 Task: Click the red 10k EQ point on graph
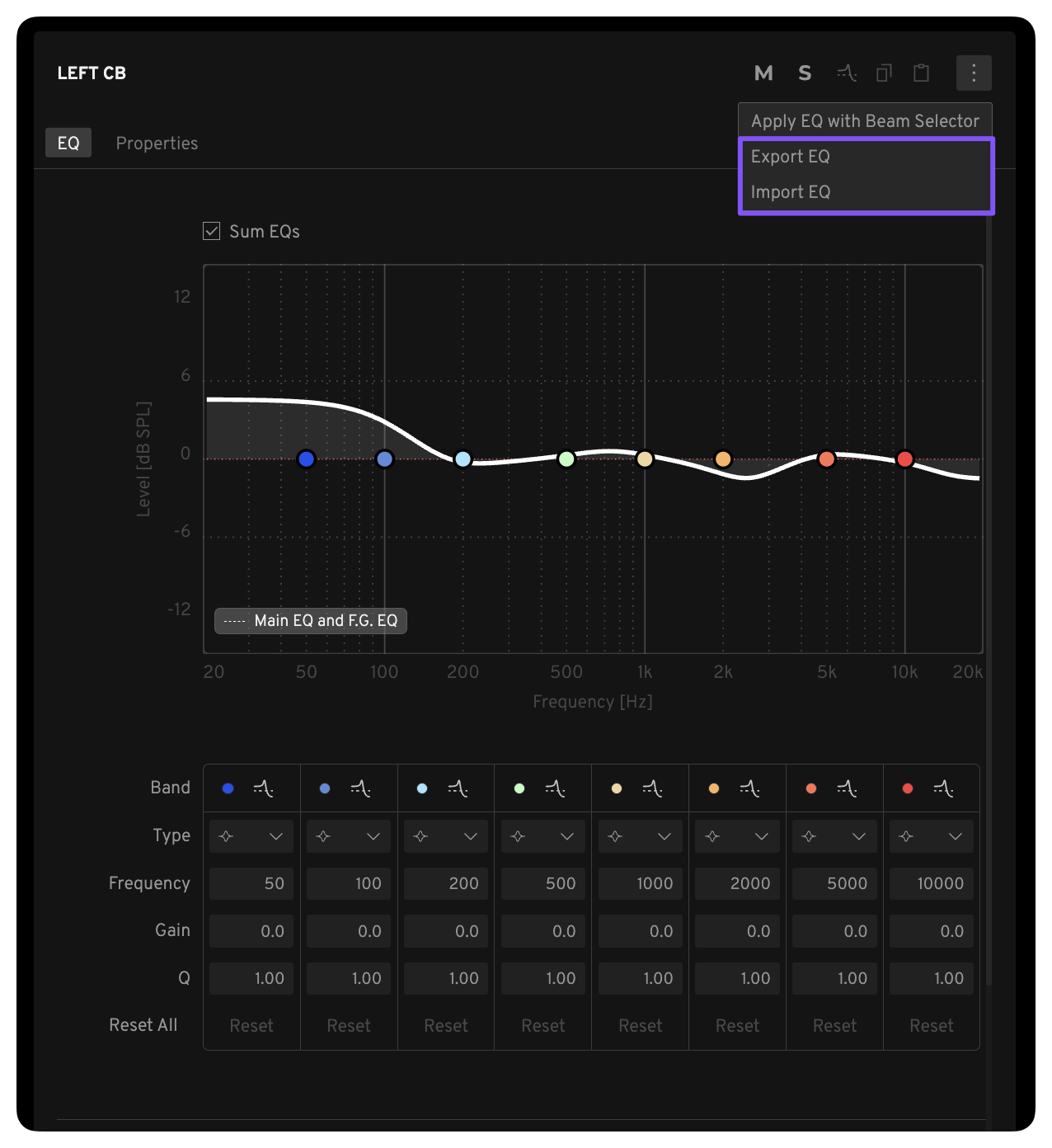(x=904, y=459)
